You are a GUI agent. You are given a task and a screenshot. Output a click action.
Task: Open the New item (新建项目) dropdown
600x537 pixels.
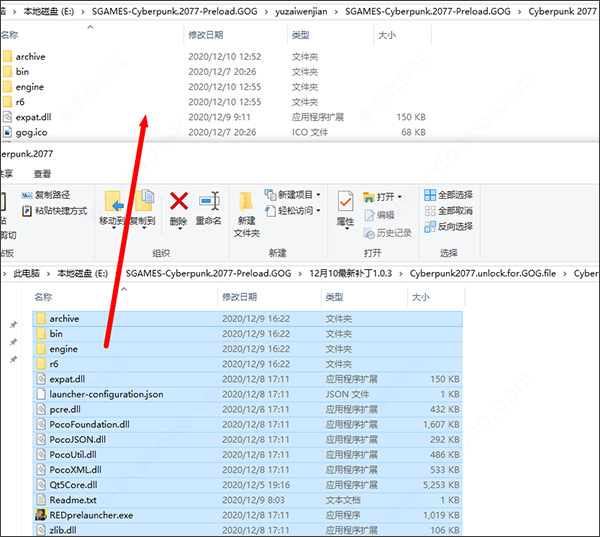(292, 195)
